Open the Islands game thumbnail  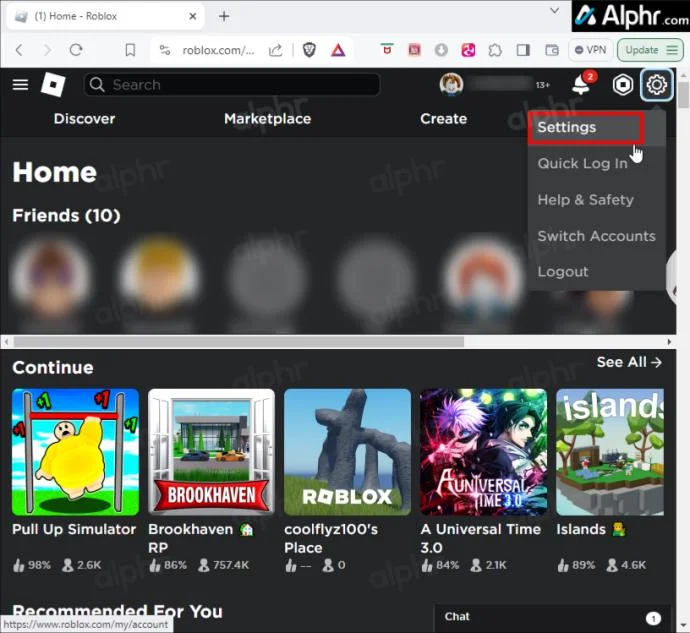tap(610, 452)
